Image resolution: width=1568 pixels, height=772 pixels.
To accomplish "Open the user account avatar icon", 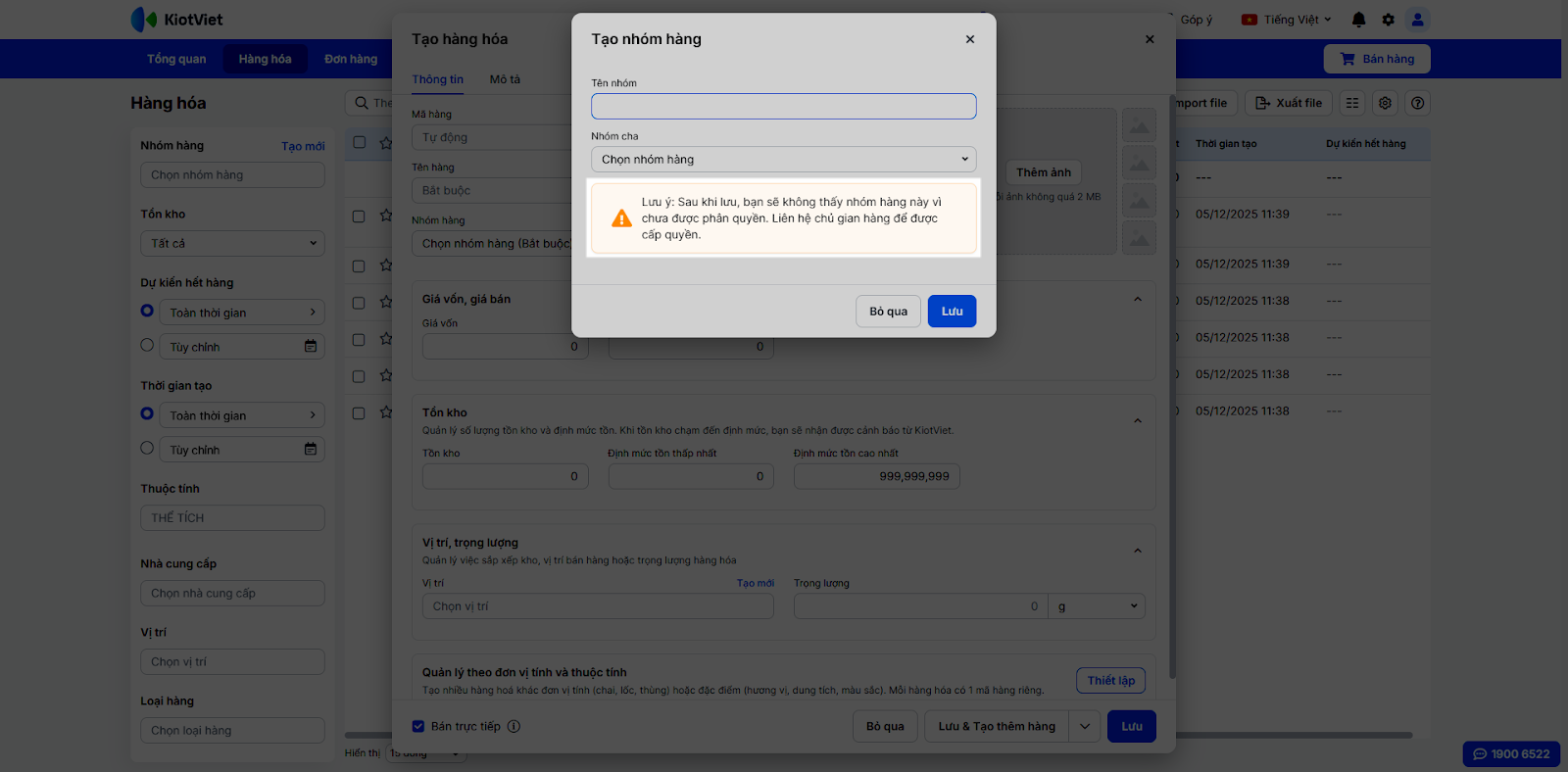I will tap(1417, 20).
